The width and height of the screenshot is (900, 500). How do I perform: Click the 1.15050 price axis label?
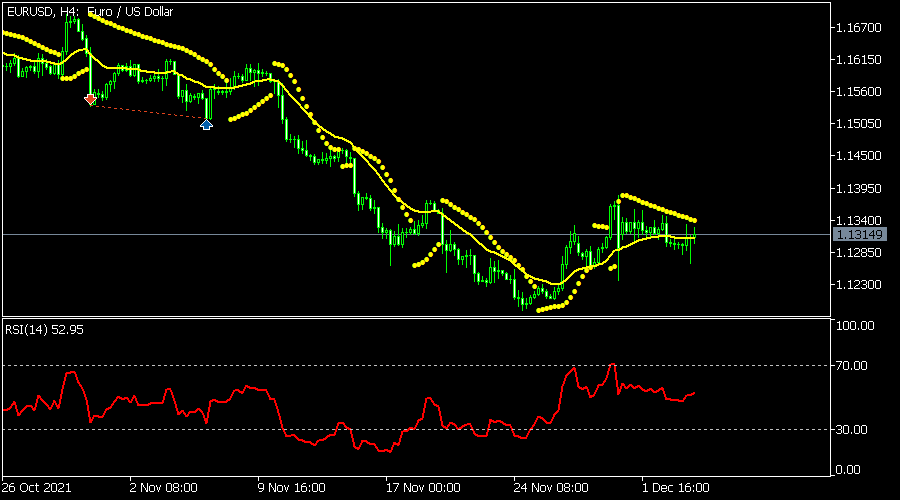click(x=858, y=124)
